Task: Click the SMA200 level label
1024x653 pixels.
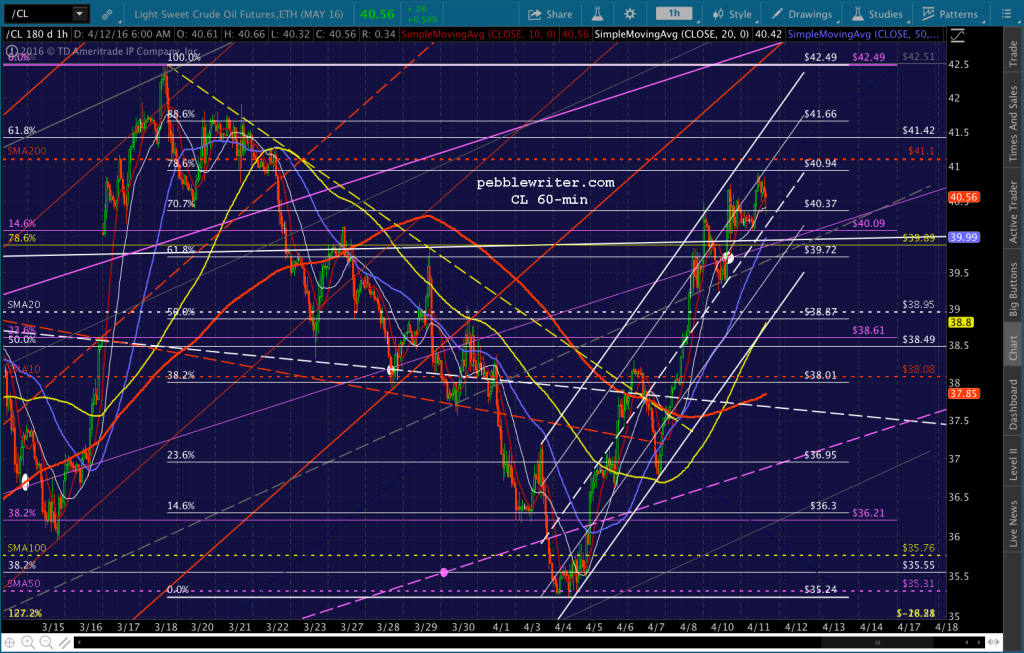Action: tap(27, 151)
